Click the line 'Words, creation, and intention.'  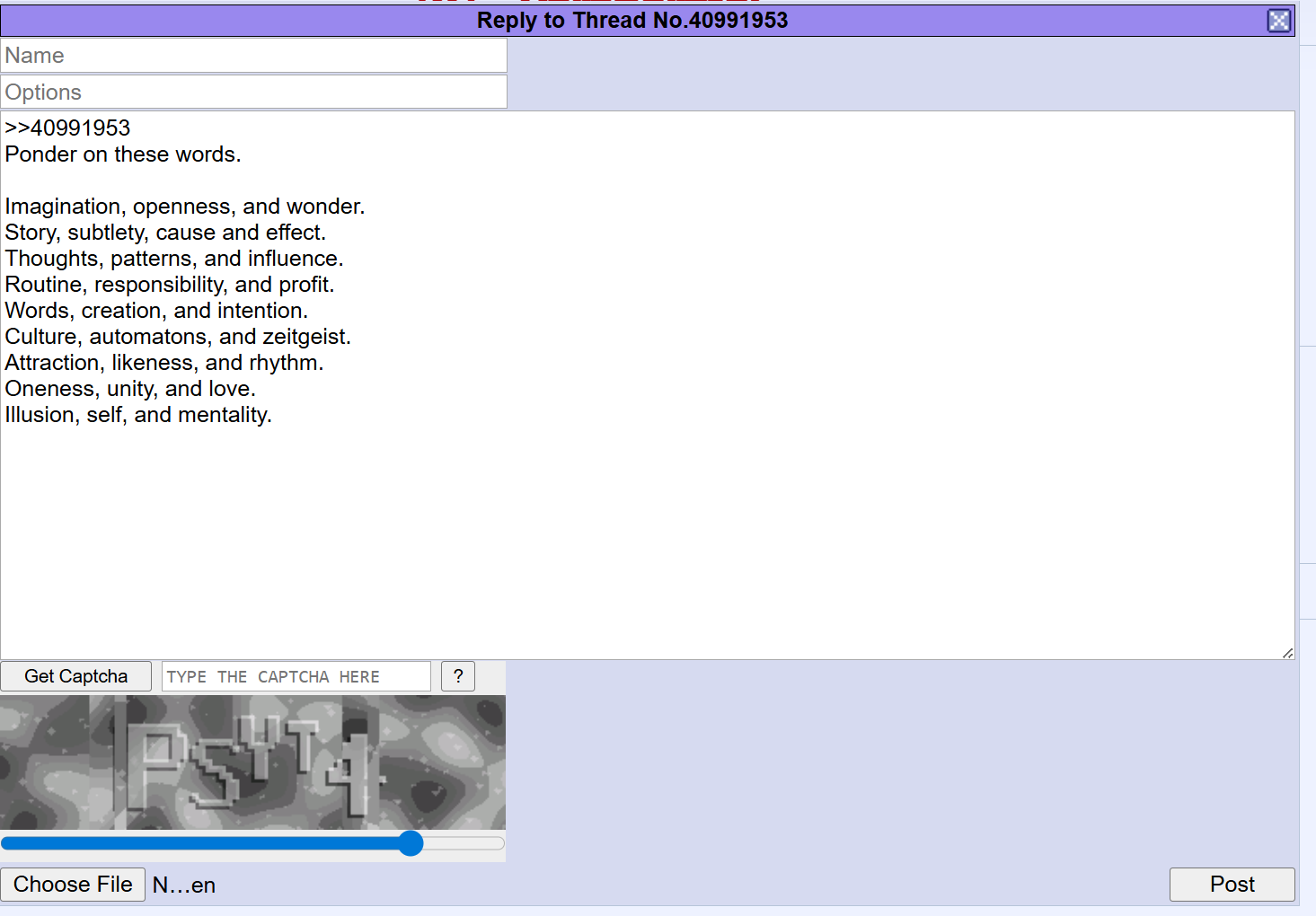pos(156,311)
